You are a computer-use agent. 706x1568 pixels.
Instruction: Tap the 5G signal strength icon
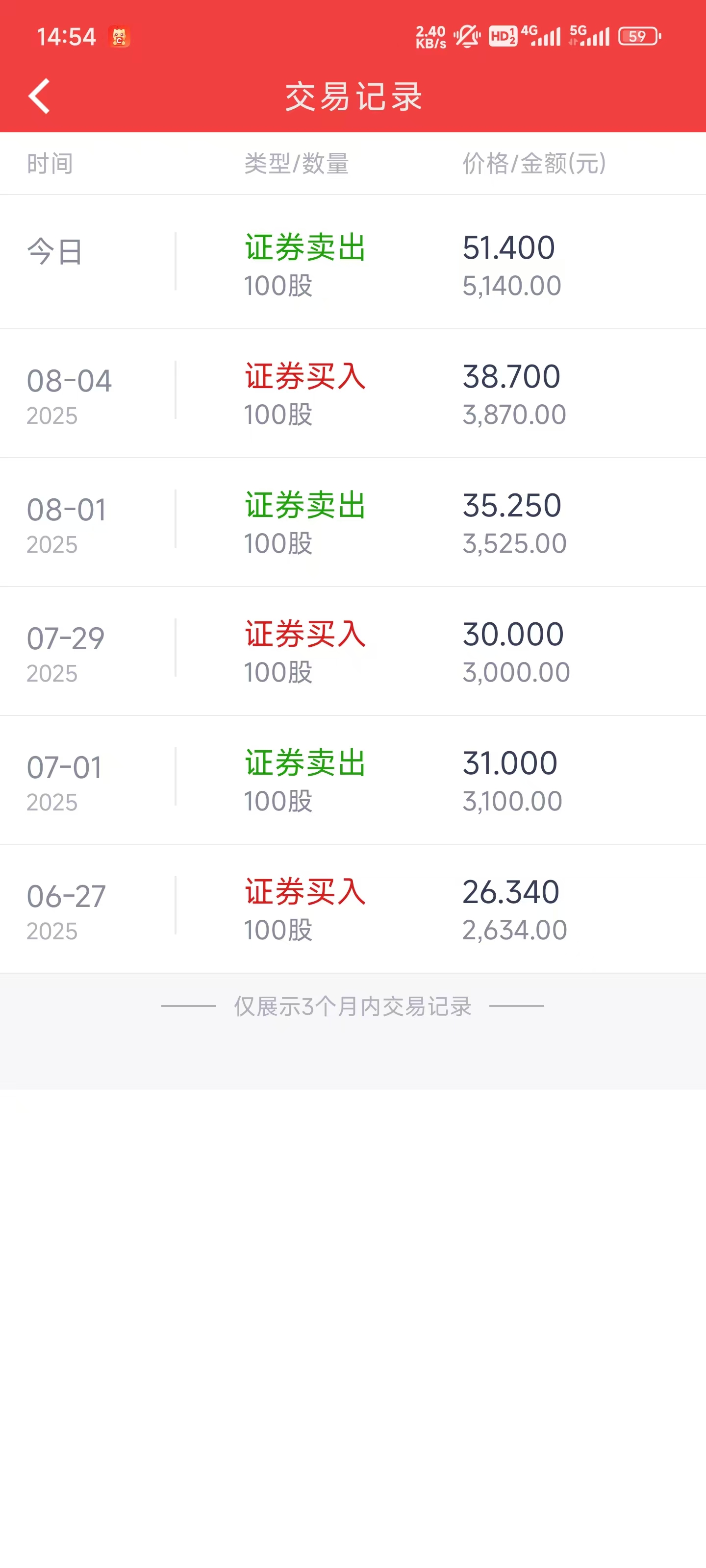589,36
